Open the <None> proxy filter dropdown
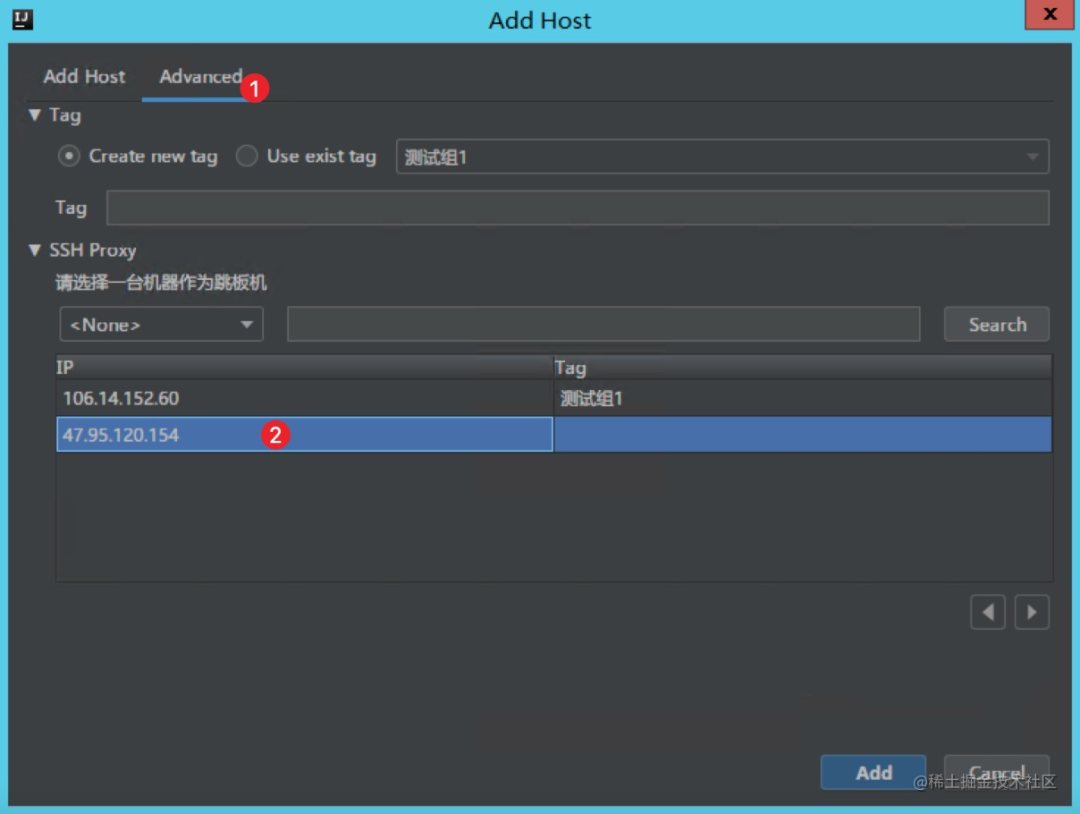Screen dimensions: 1080x814 click(161, 324)
